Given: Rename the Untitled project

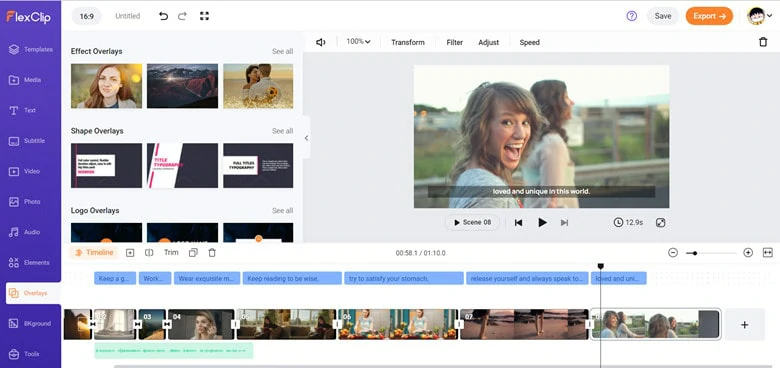Looking at the screenshot, I should 128,16.
